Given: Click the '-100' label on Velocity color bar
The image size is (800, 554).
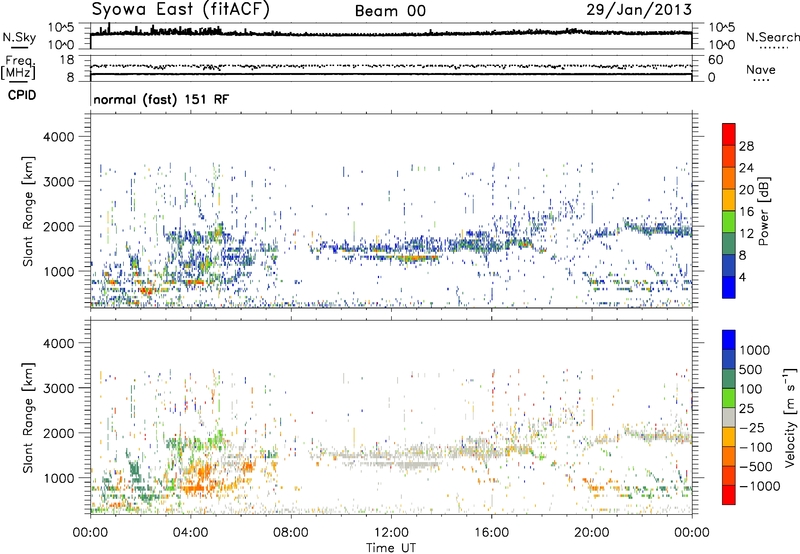Looking at the screenshot, I should (x=755, y=447).
